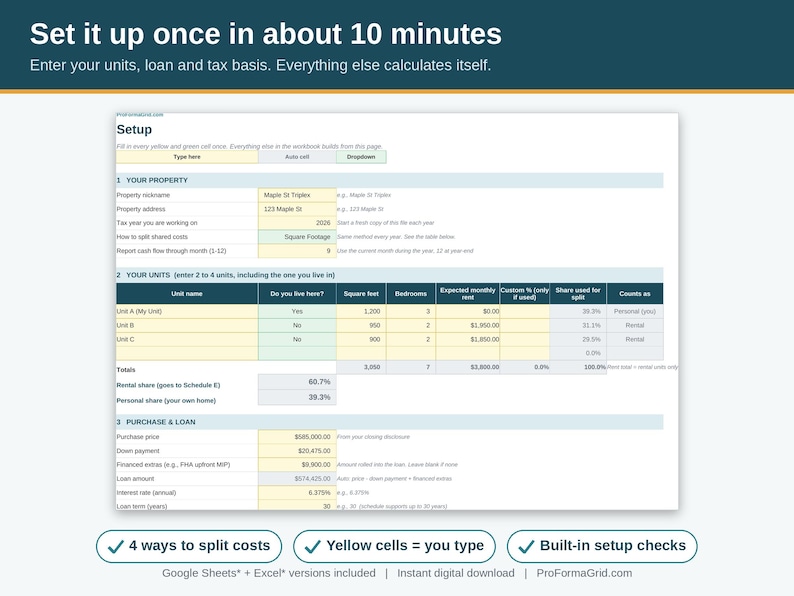The height and width of the screenshot is (596, 794).
Task: Select the '4 ways to split costs' badge
Action: [x=189, y=546]
